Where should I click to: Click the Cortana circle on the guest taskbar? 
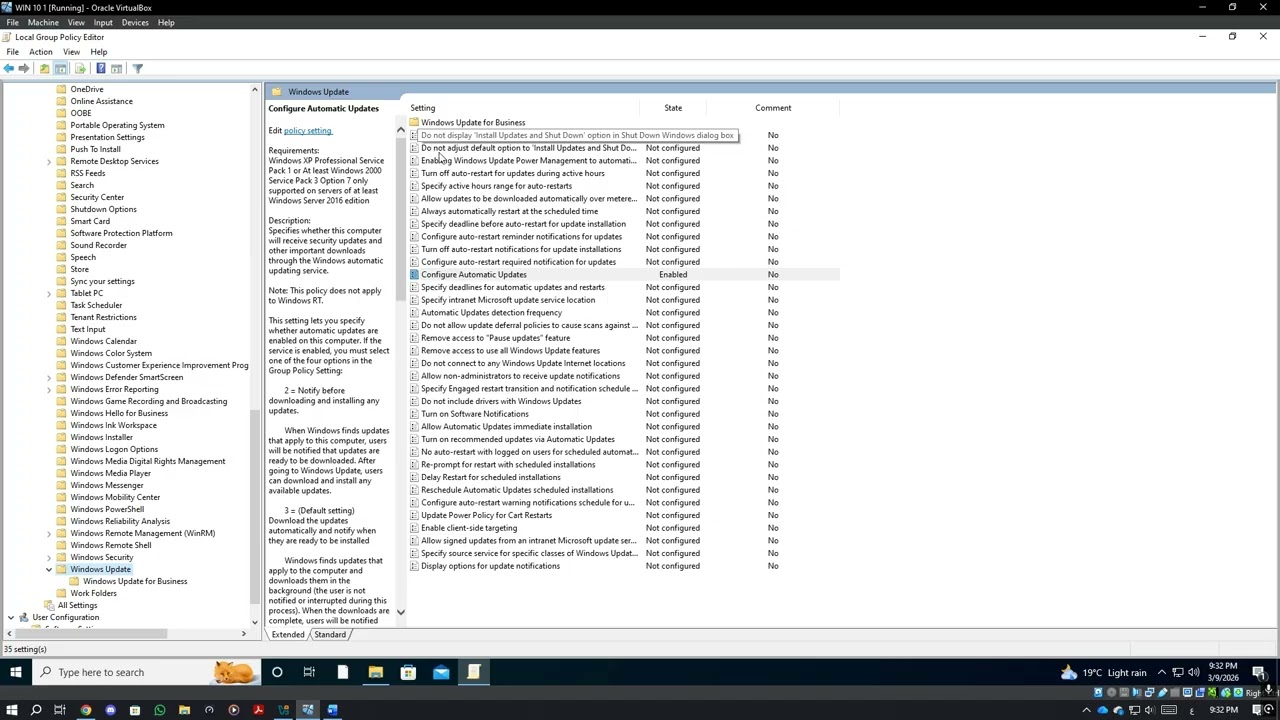click(x=277, y=672)
